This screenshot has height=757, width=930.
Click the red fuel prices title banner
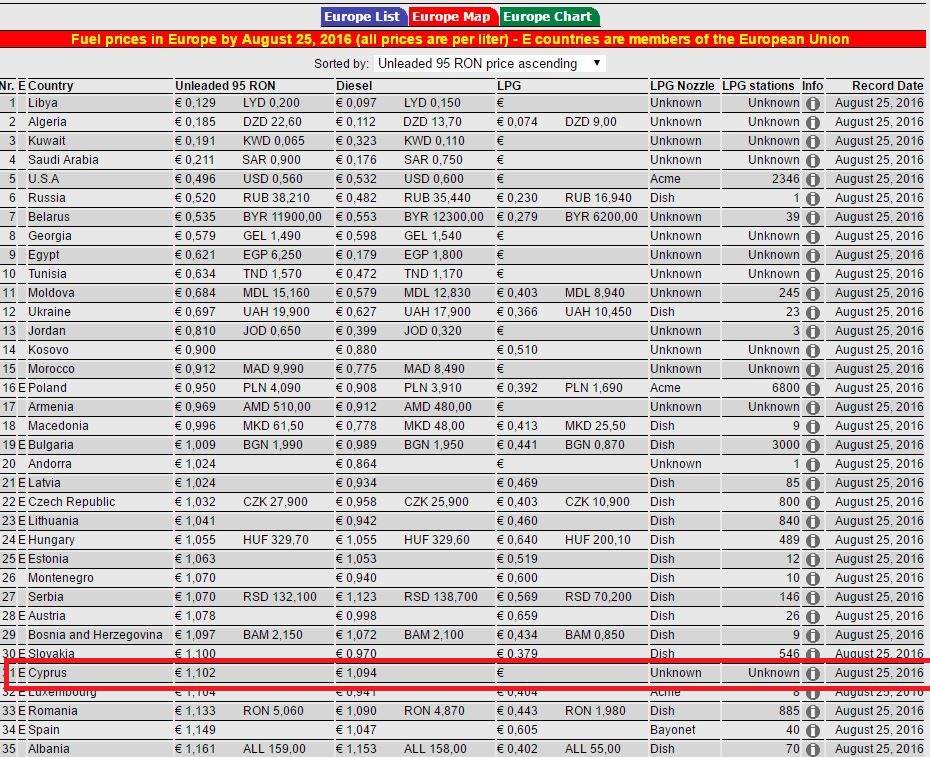click(x=463, y=39)
